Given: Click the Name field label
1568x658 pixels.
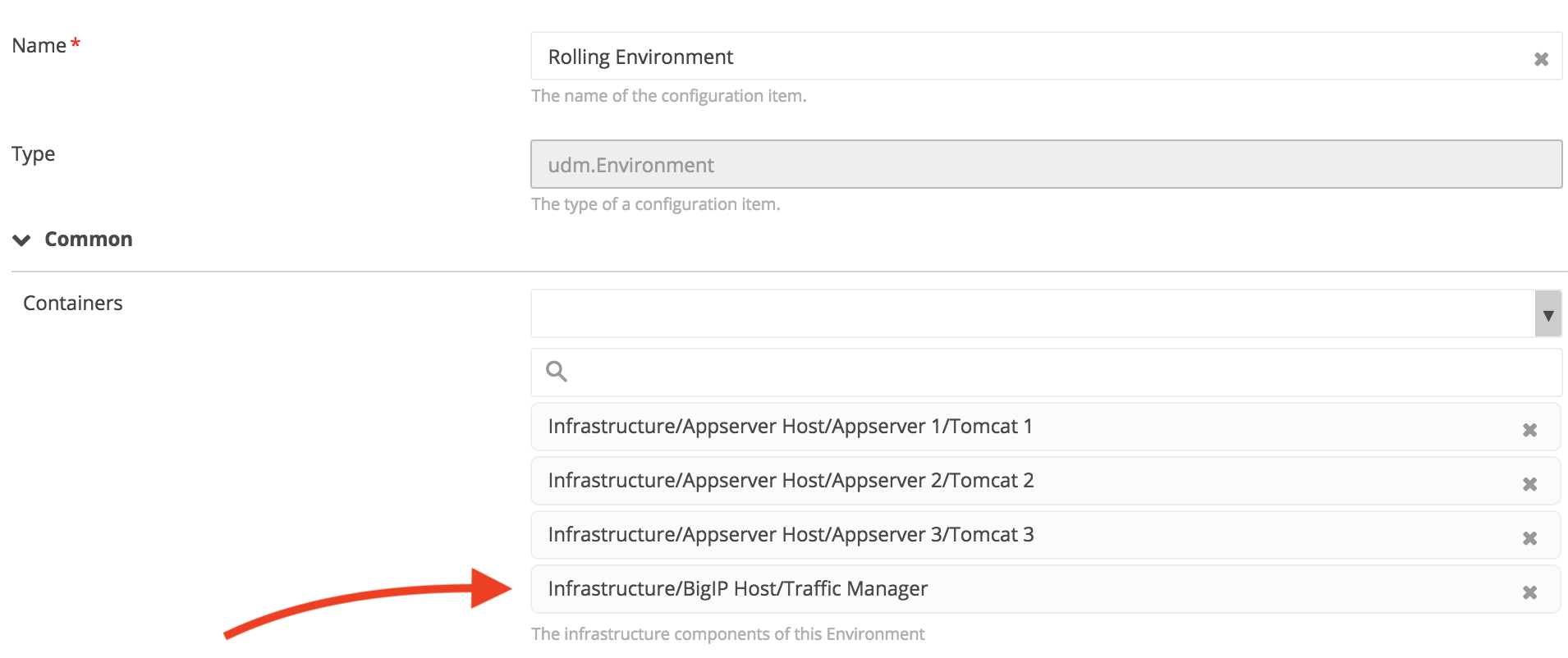Looking at the screenshot, I should pos(39,45).
